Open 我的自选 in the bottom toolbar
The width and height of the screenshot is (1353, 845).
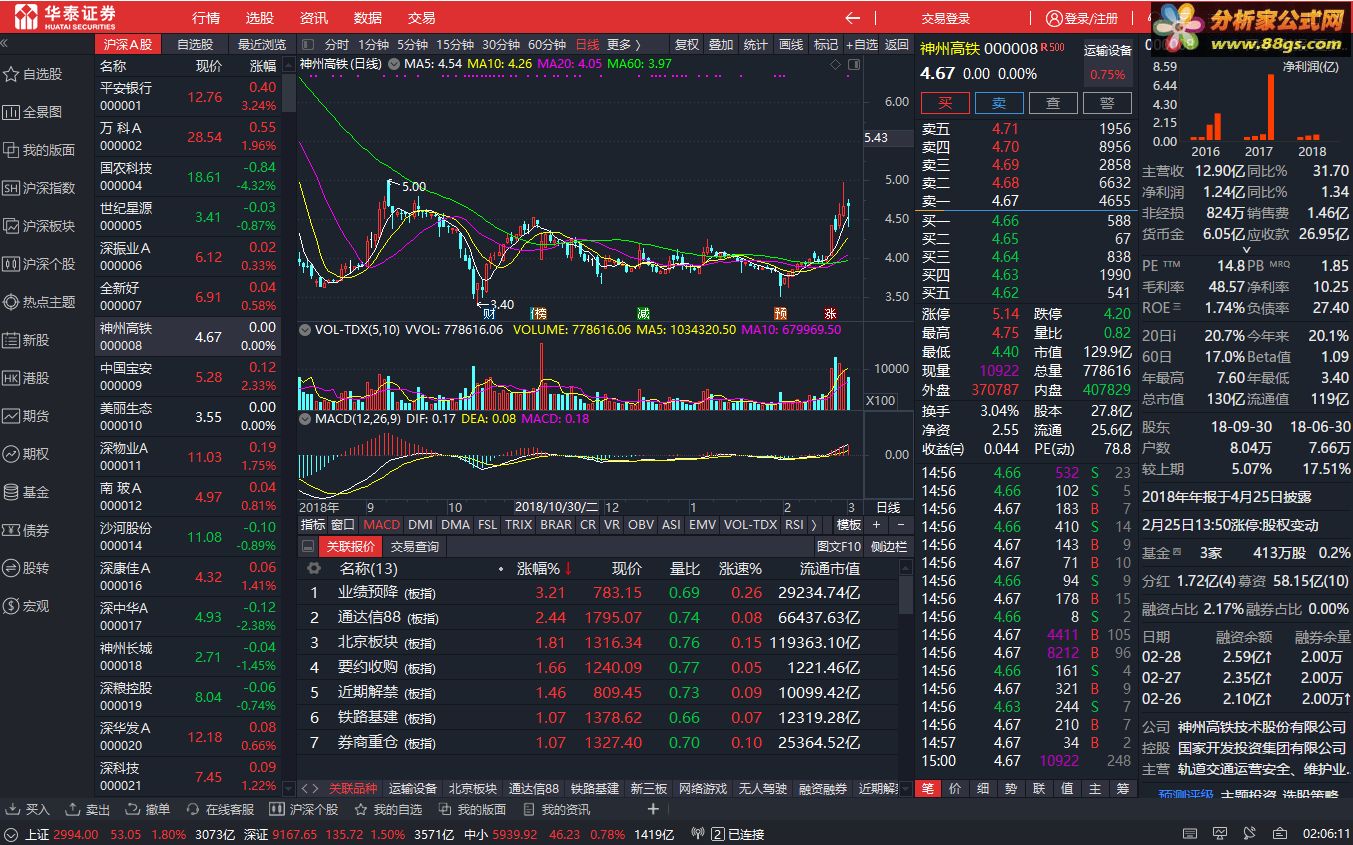click(387, 809)
